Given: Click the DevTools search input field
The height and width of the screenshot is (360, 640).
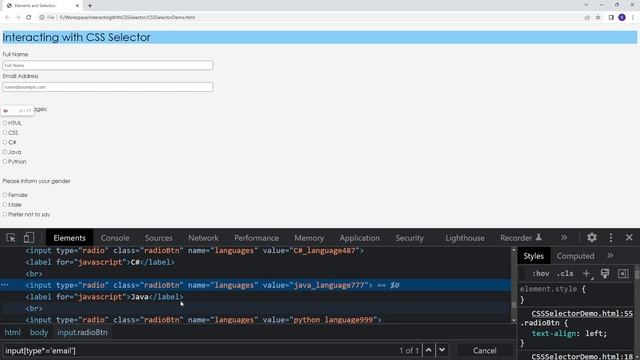Looking at the screenshot, I should (200, 350).
